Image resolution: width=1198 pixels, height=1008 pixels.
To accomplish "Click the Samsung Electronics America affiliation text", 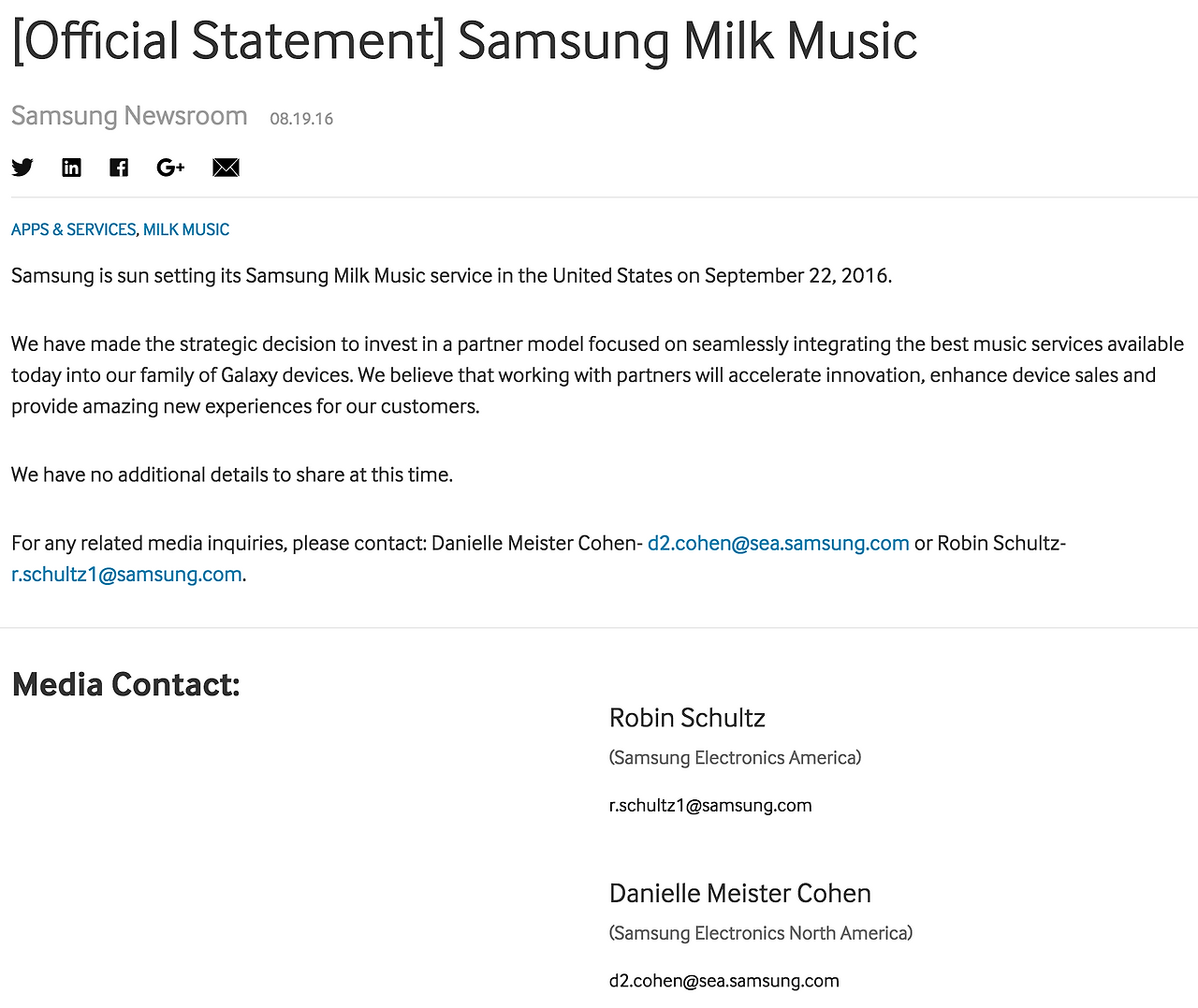I will tap(735, 757).
